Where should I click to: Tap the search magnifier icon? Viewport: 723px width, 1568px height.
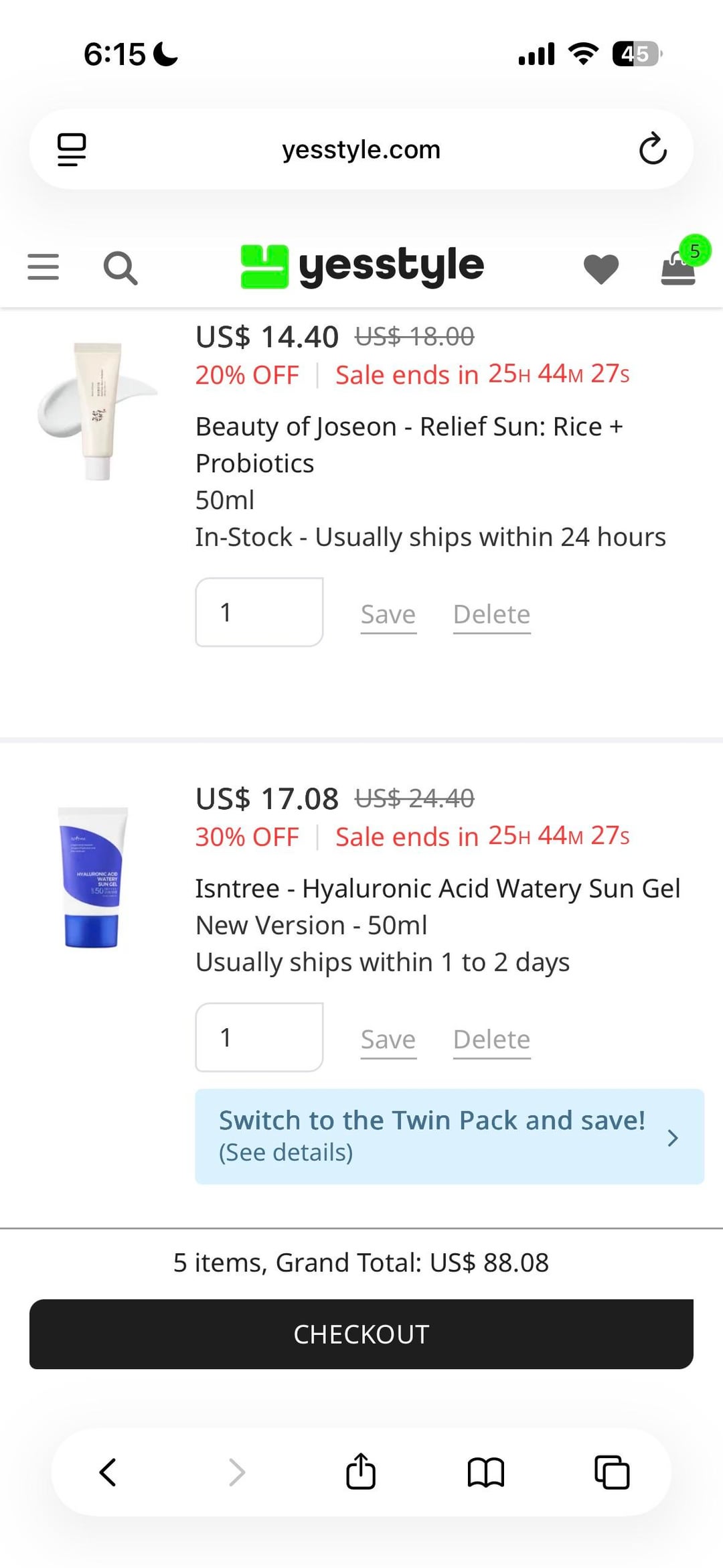120,268
